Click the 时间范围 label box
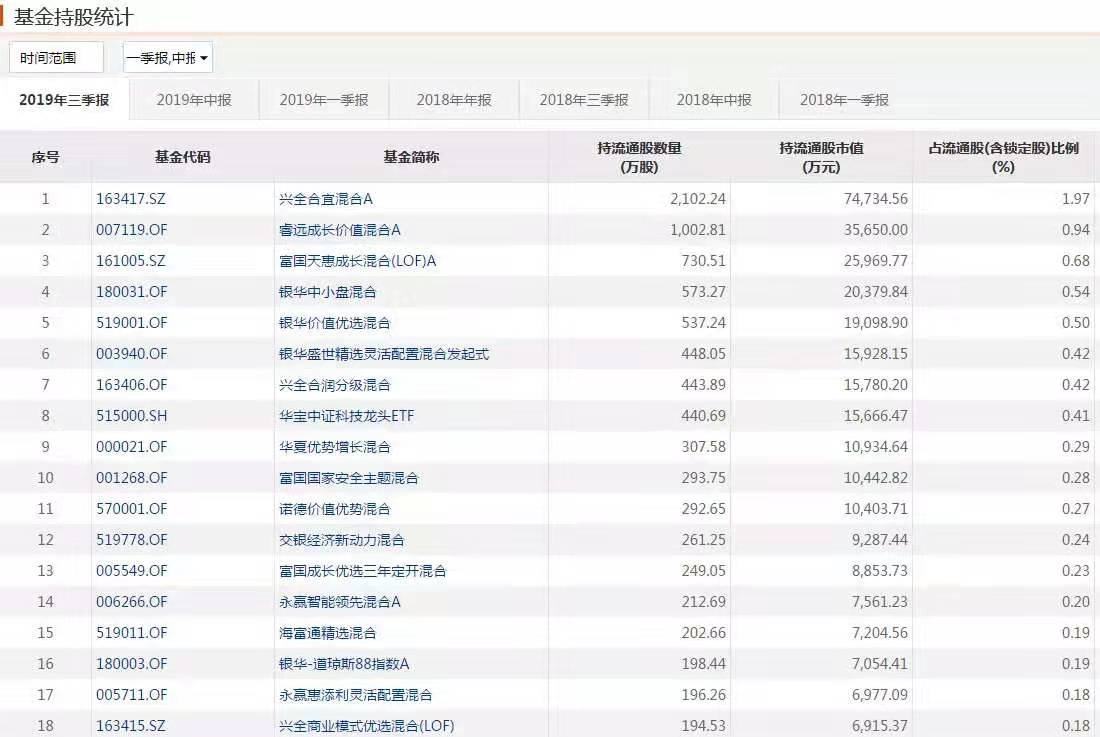 56,58
